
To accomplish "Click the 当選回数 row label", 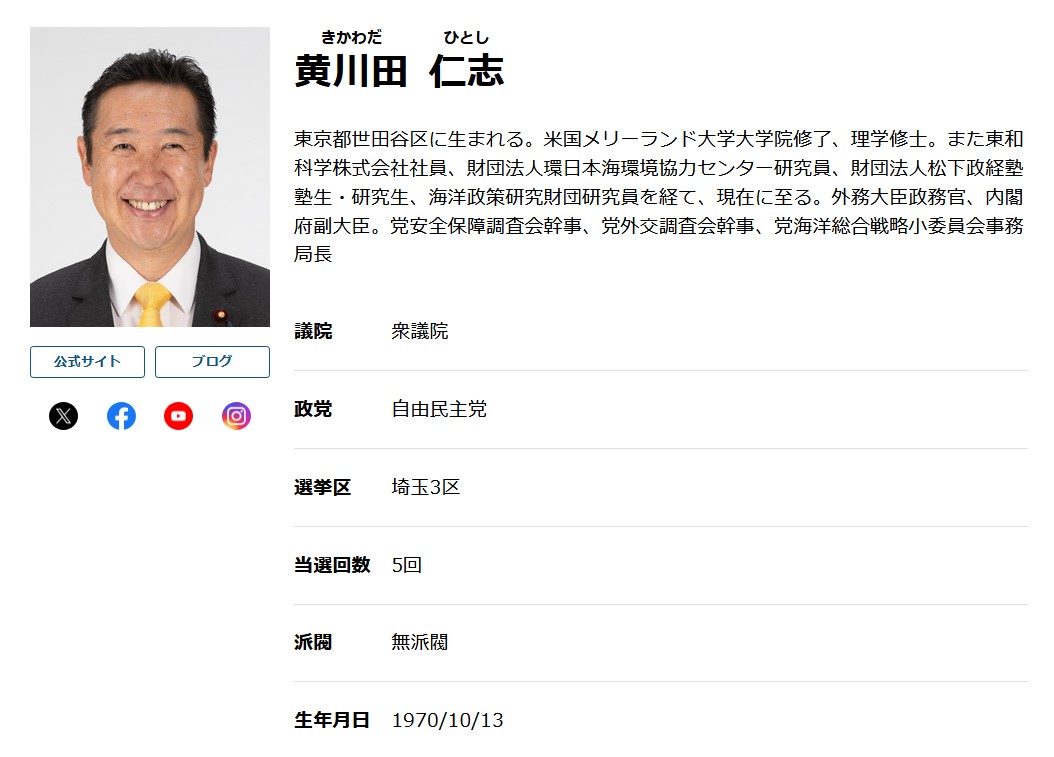I will tap(332, 565).
